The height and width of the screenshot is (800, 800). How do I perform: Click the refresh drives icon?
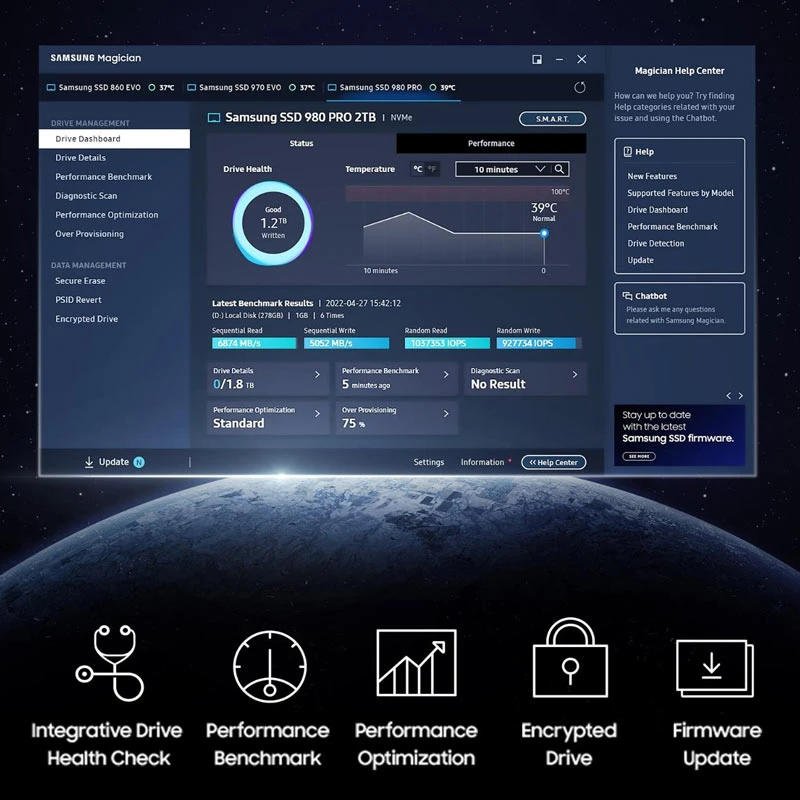[580, 87]
